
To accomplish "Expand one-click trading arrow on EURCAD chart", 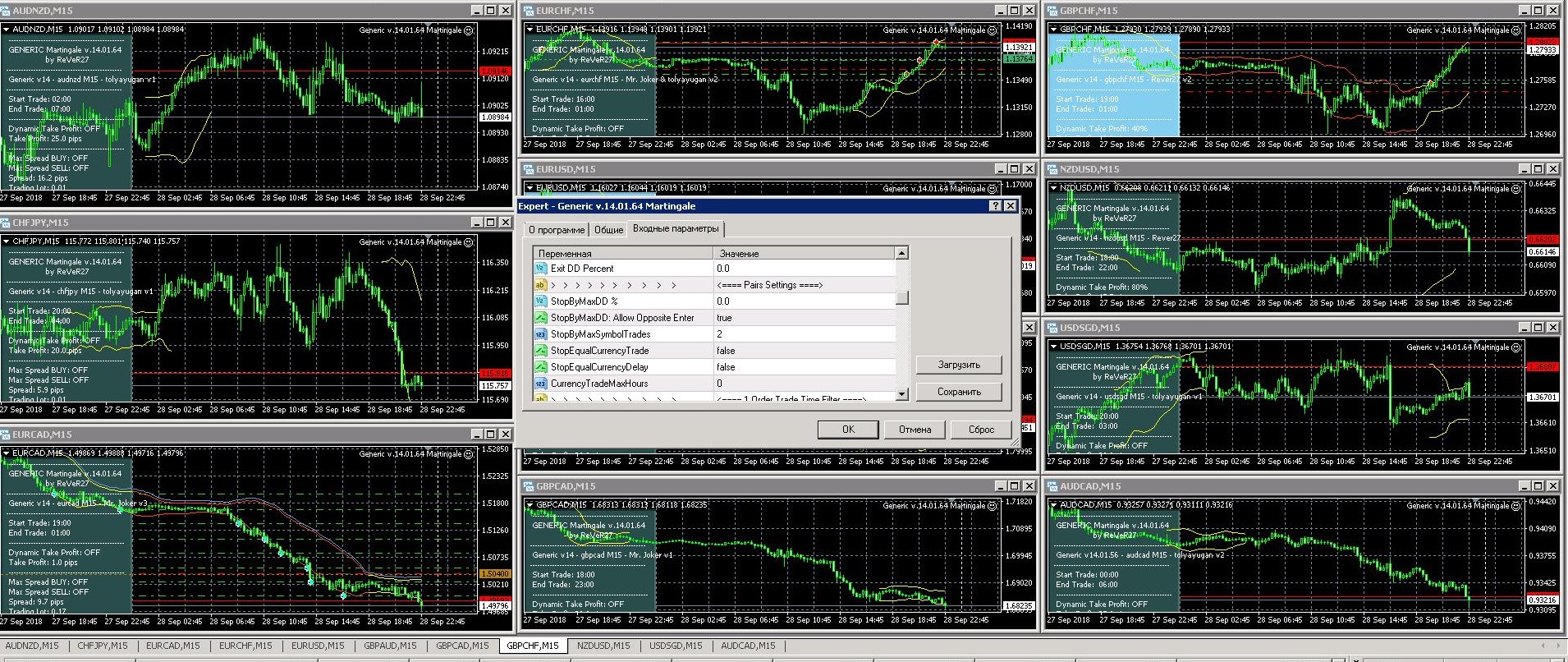I will click(7, 453).
